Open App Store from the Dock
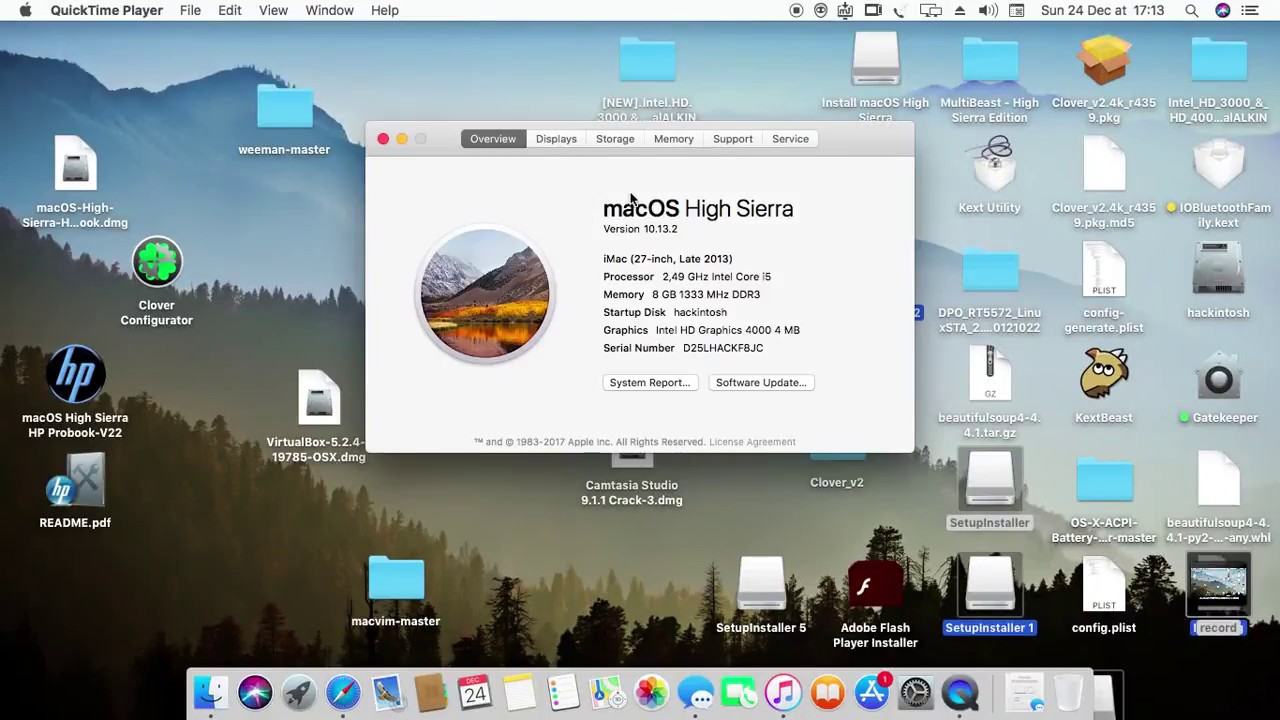Screen dimensions: 1280x720 871,692
